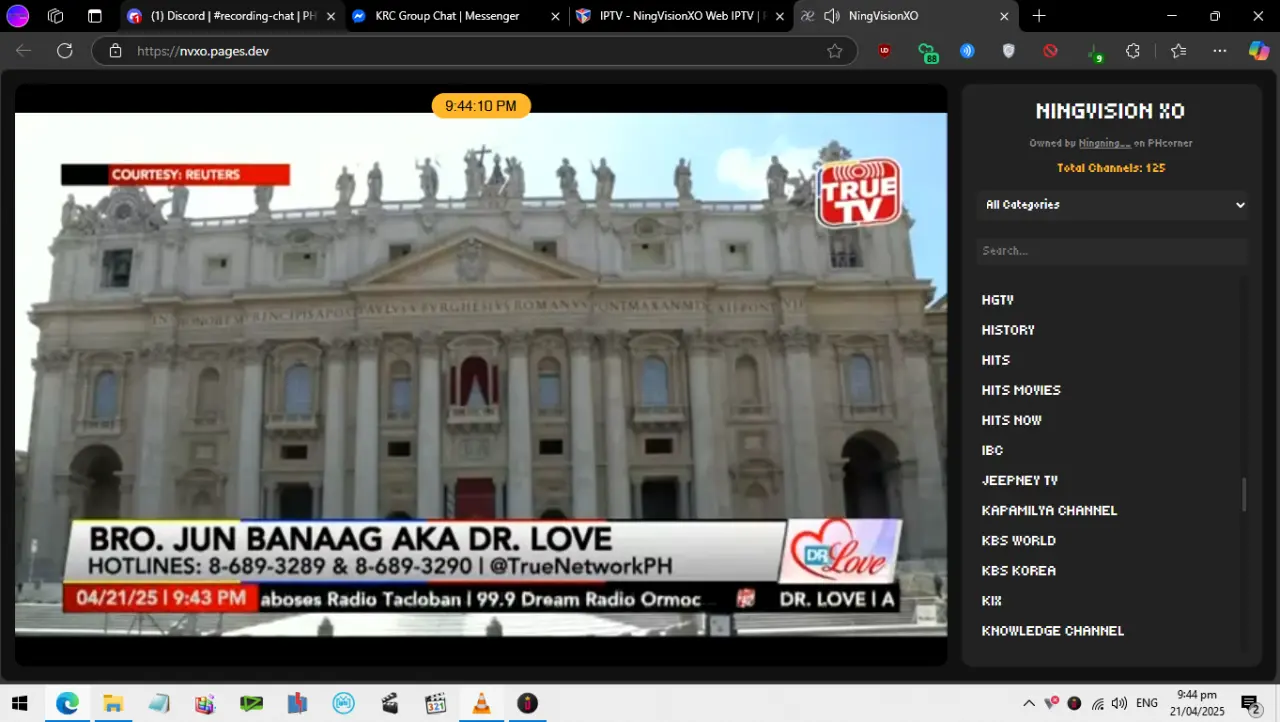Open the blue circular extension icon
The image size is (1280, 722).
967,51
